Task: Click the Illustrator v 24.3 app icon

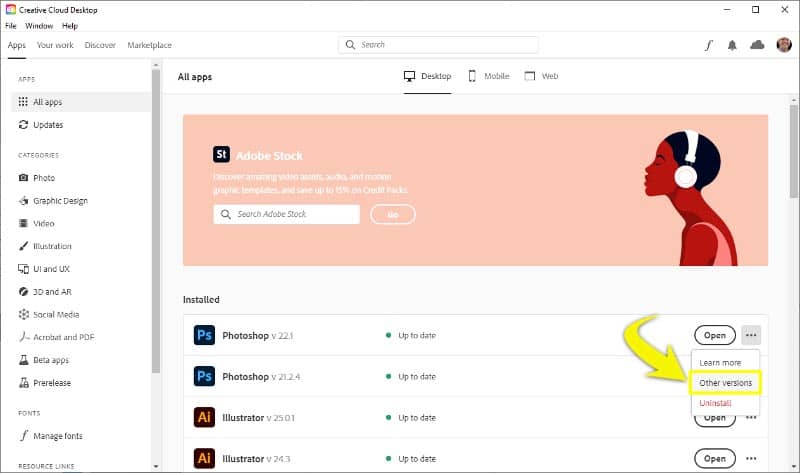Action: tap(204, 458)
